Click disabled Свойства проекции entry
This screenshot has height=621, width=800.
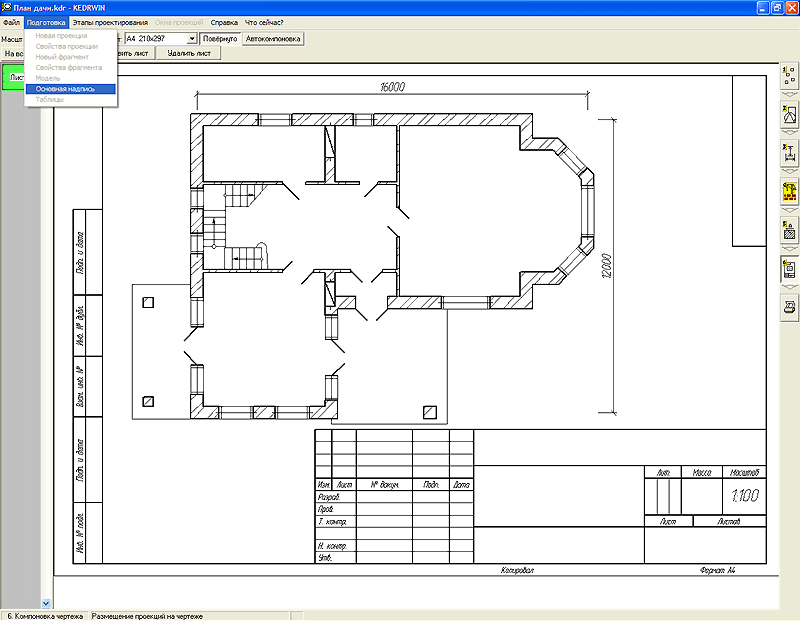[x=70, y=46]
